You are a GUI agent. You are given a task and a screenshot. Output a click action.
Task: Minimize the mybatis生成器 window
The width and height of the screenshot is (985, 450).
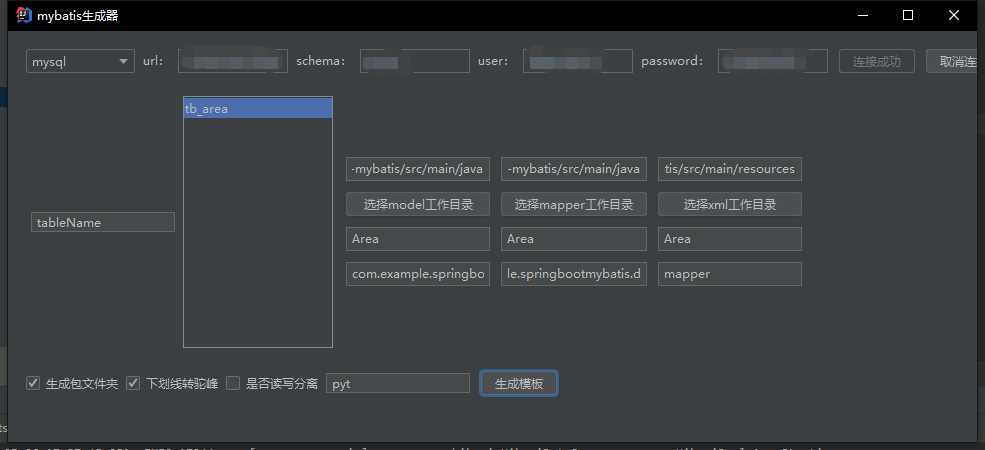coord(862,16)
